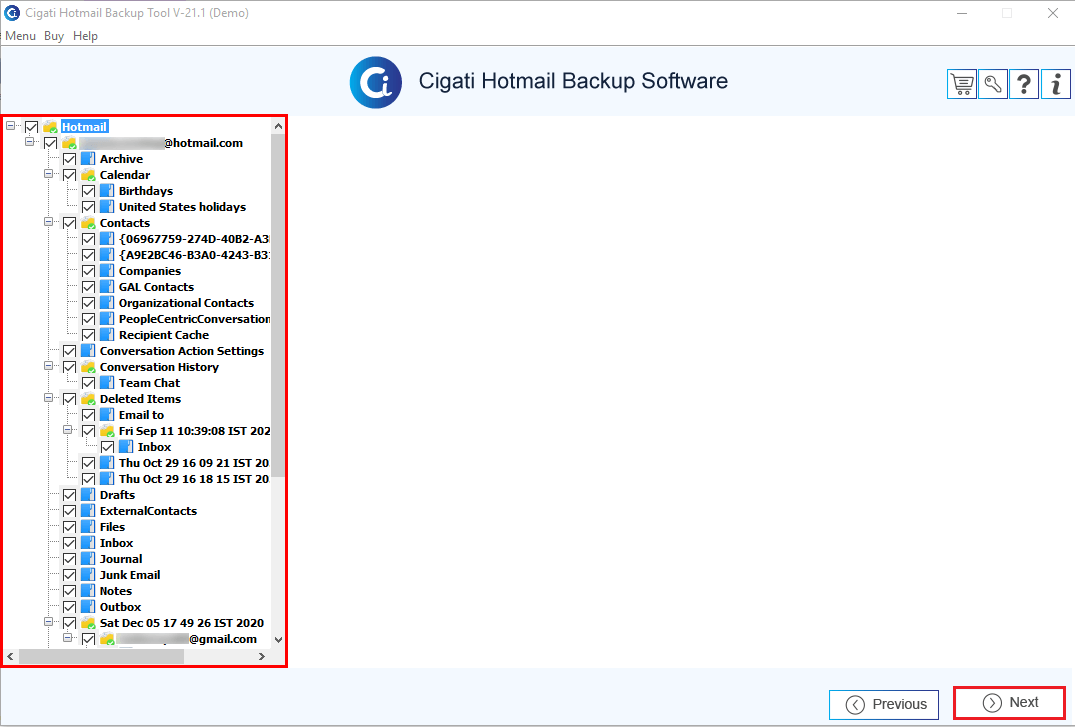
Task: Collapse the Hotmail root node
Action: coord(10,126)
